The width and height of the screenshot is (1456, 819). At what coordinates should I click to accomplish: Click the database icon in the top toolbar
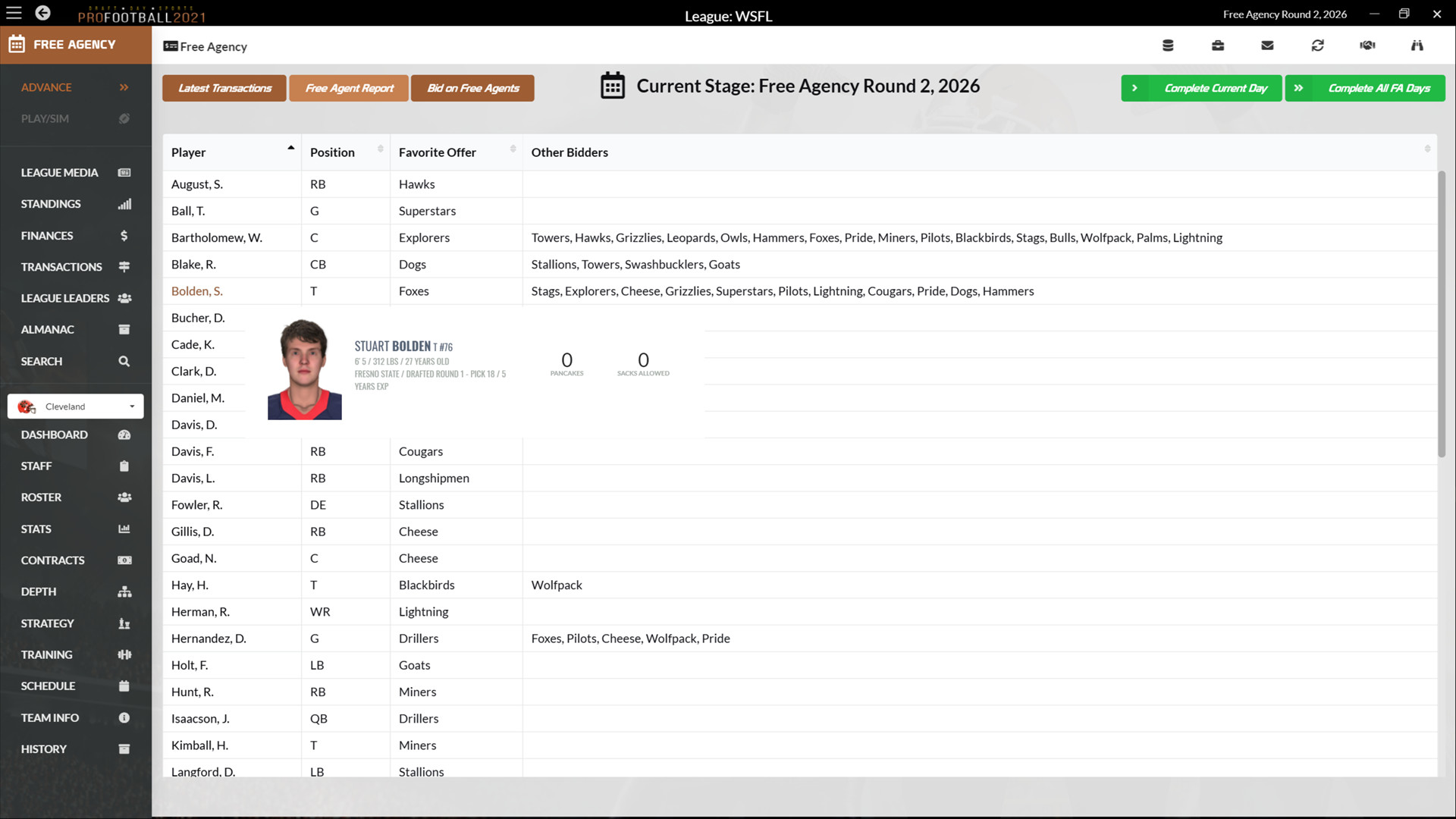pyautogui.click(x=1168, y=45)
